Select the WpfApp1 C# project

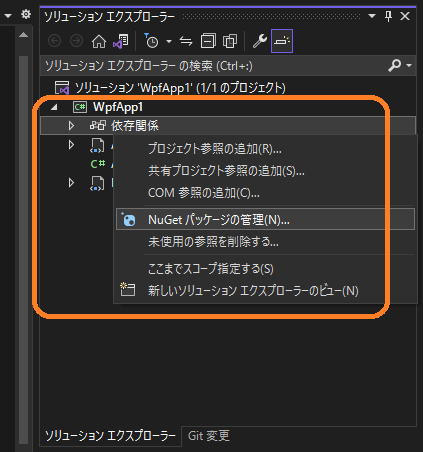[118, 107]
